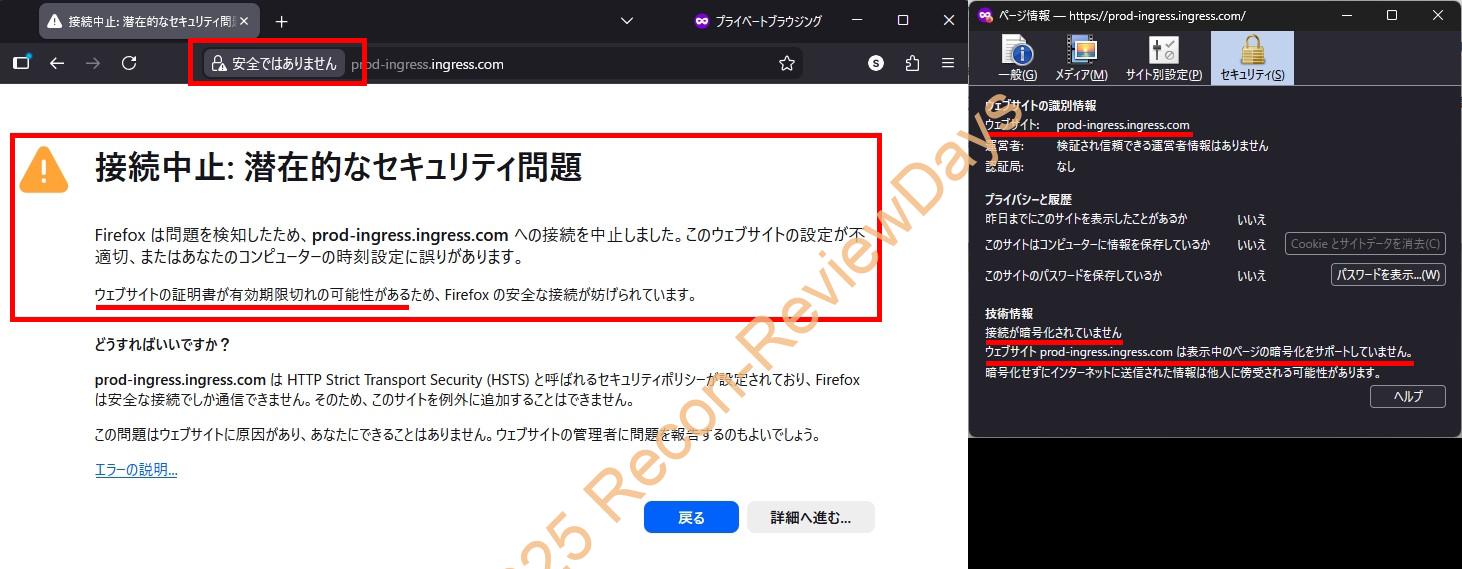Click the address bar URL field
1462x569 pixels.
(560, 64)
